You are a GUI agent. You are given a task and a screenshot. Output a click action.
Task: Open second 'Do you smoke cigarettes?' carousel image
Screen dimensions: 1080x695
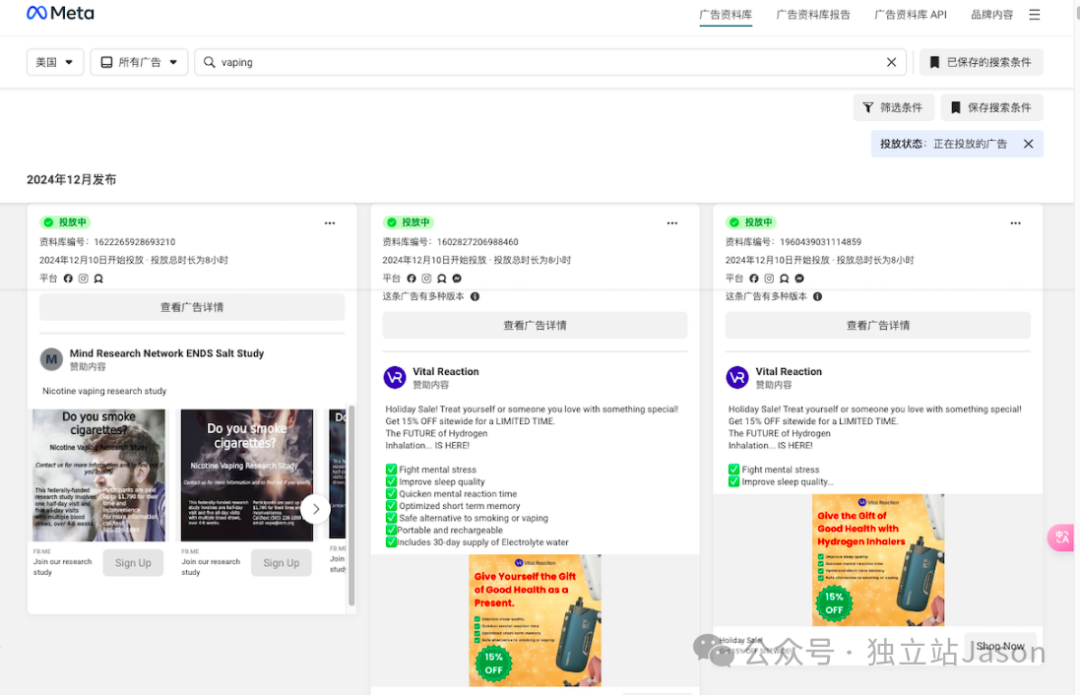(247, 475)
